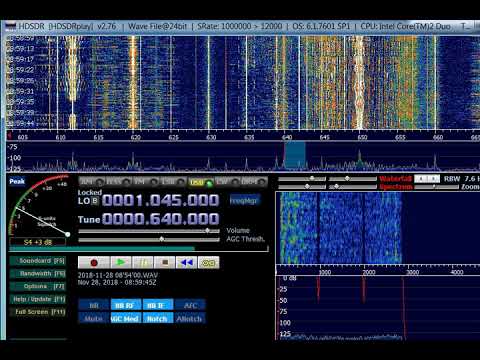Select LSB demodulation mode

[173, 182]
